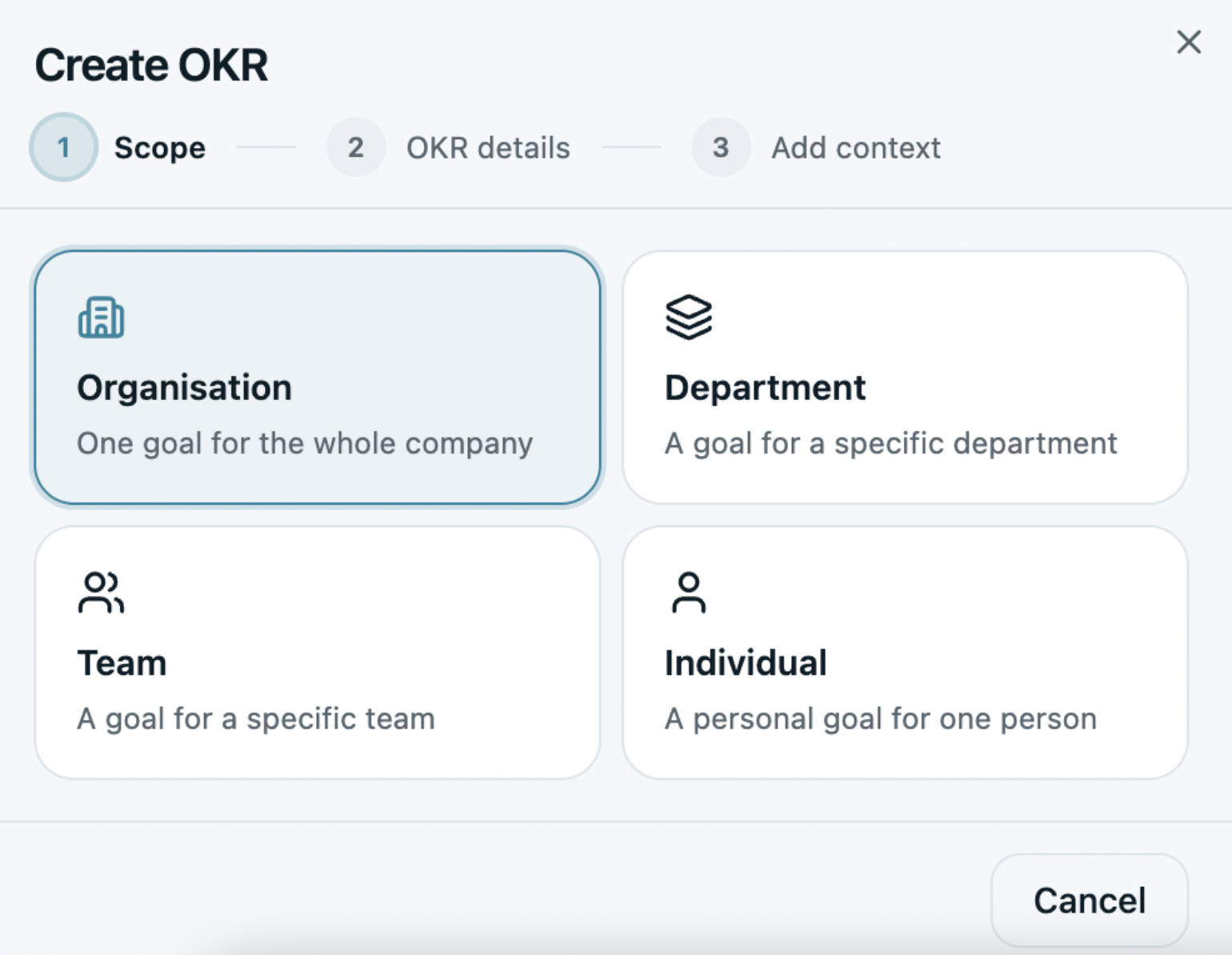
Task: Go to step 2 circle
Action: coord(356,147)
